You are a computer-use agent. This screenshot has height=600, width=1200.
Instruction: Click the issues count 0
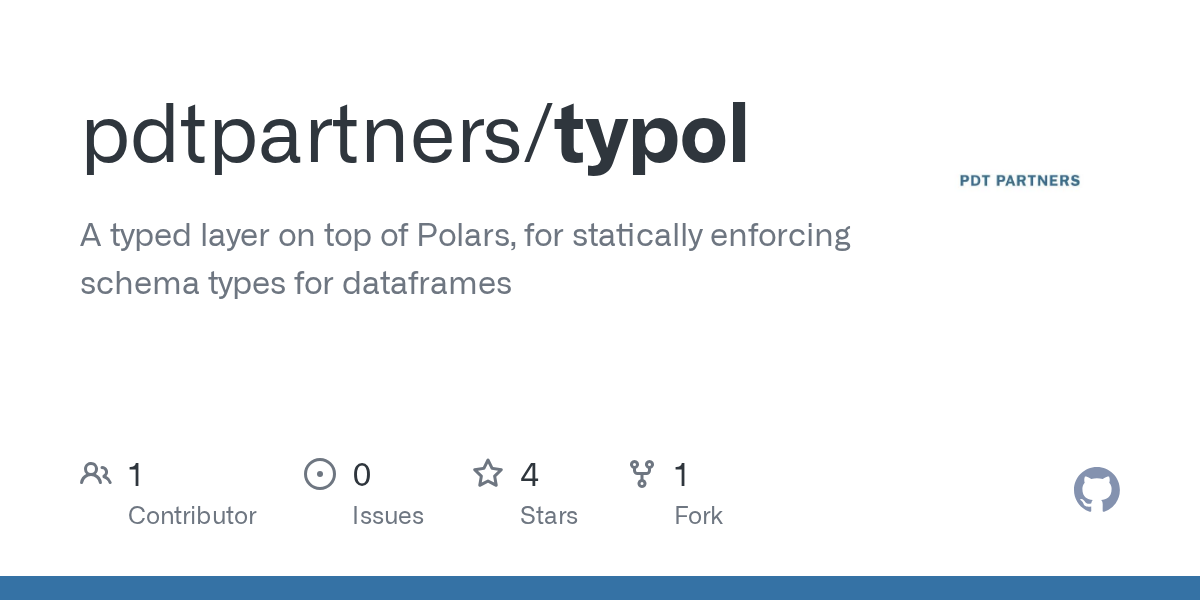click(x=362, y=475)
